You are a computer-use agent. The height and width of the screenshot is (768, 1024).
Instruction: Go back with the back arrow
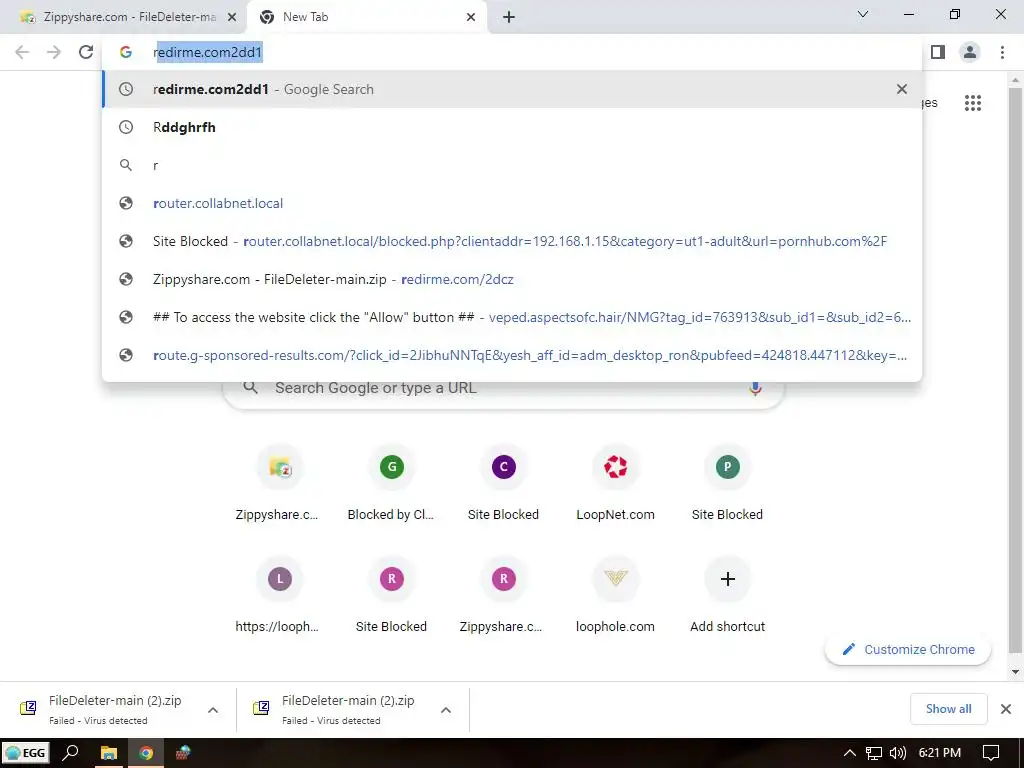click(x=22, y=52)
